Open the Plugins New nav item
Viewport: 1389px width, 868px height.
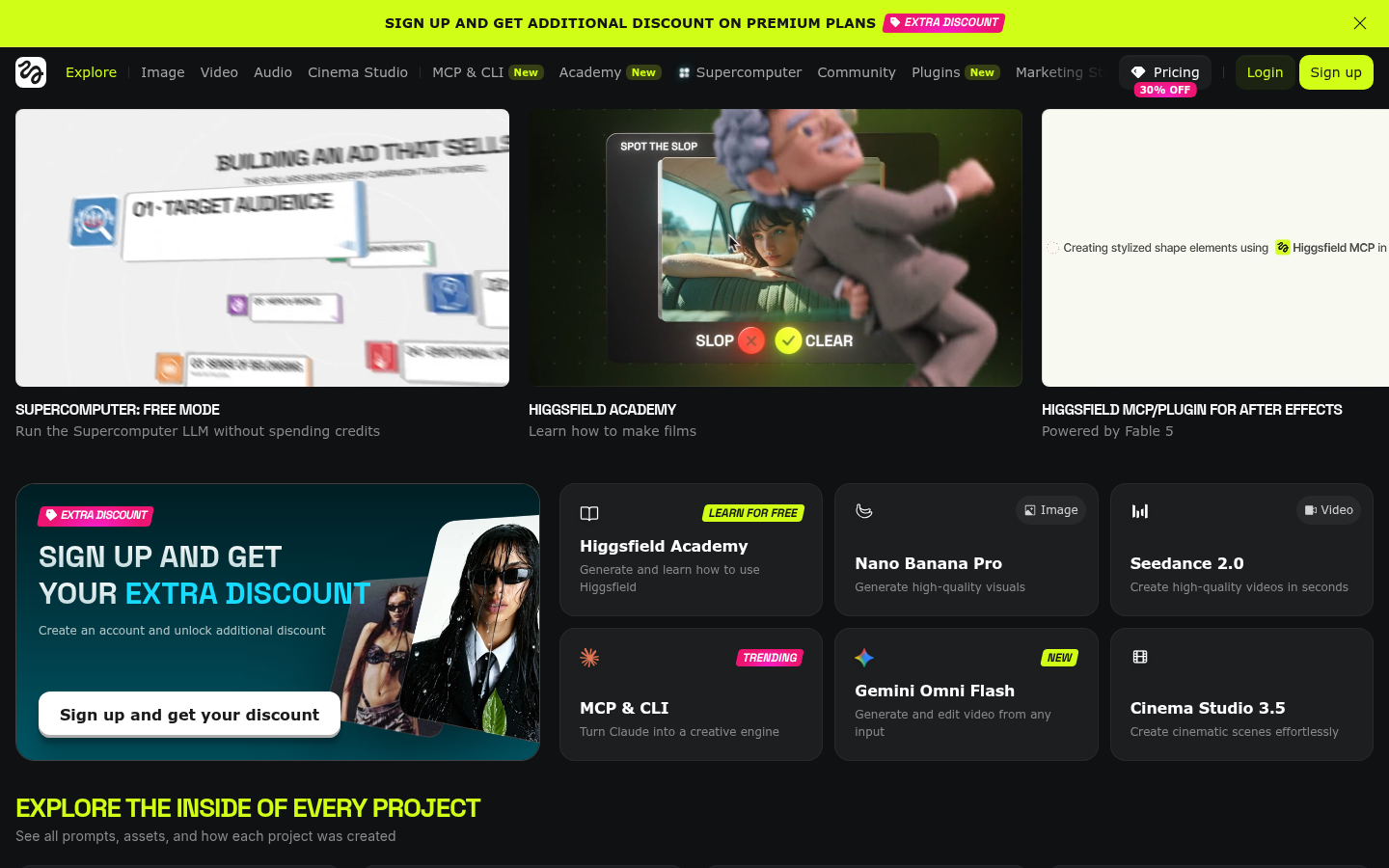956,72
